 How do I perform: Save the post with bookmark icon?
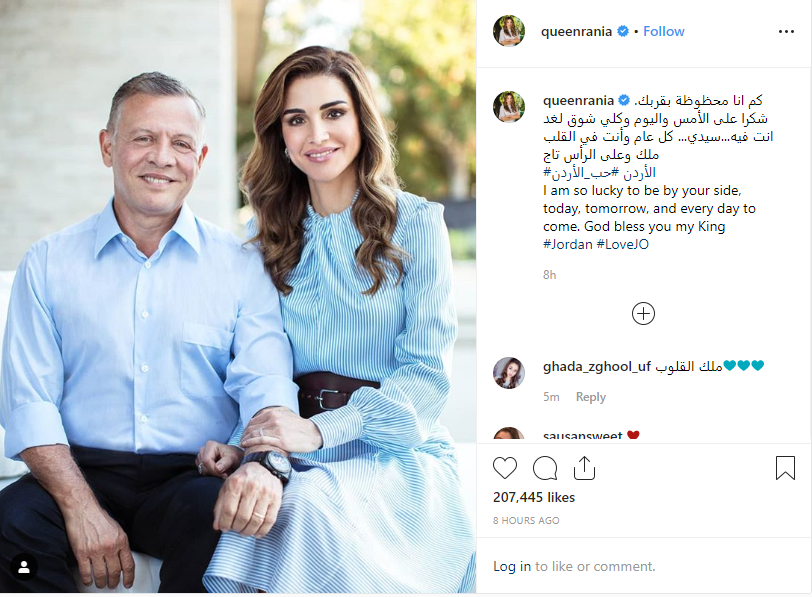point(785,468)
